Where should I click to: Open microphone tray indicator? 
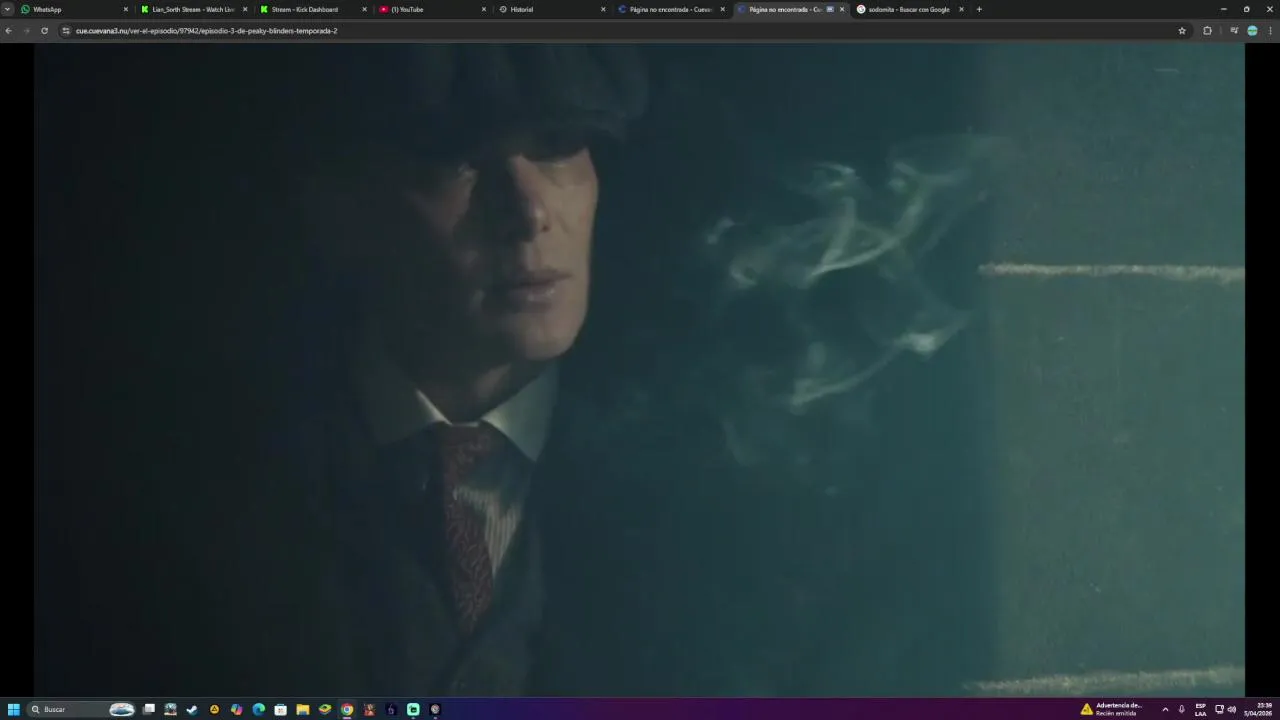pos(1181,709)
